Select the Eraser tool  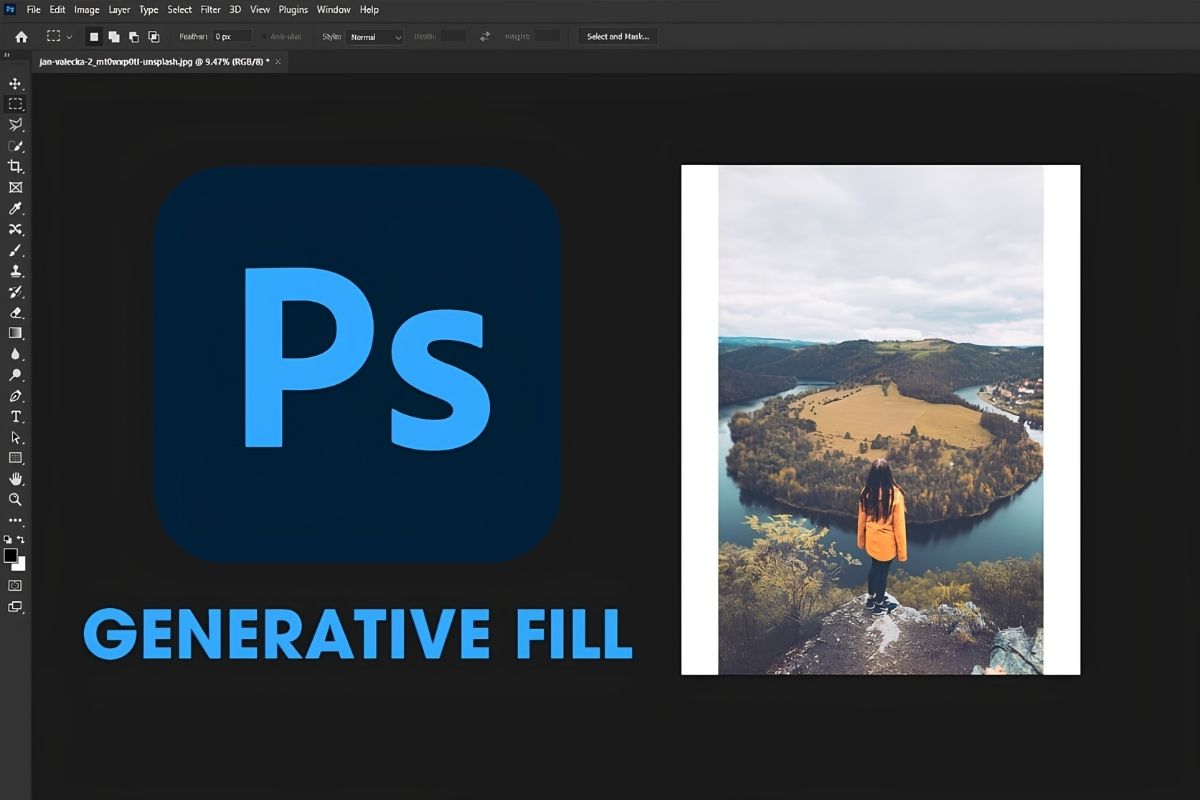coord(15,312)
